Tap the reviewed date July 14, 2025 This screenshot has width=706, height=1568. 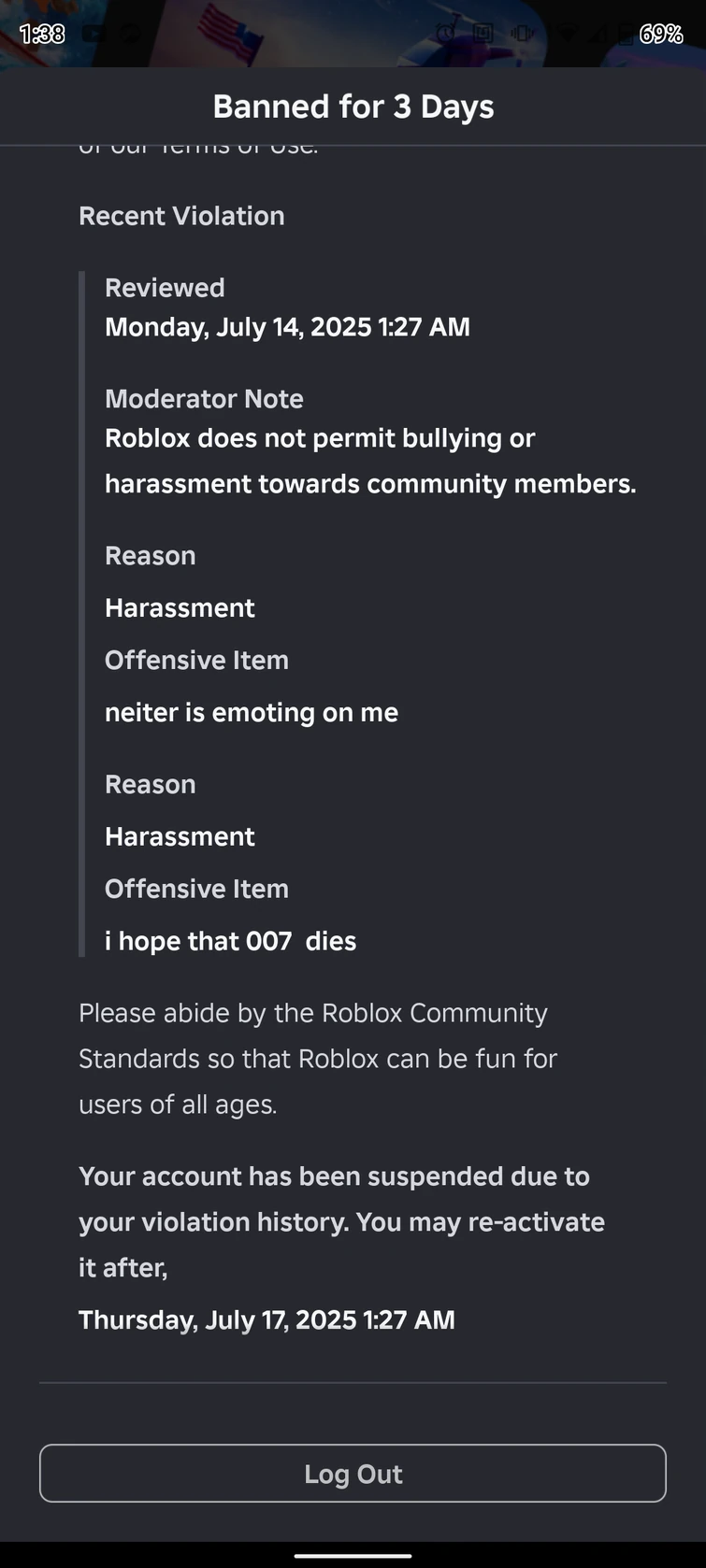(287, 327)
